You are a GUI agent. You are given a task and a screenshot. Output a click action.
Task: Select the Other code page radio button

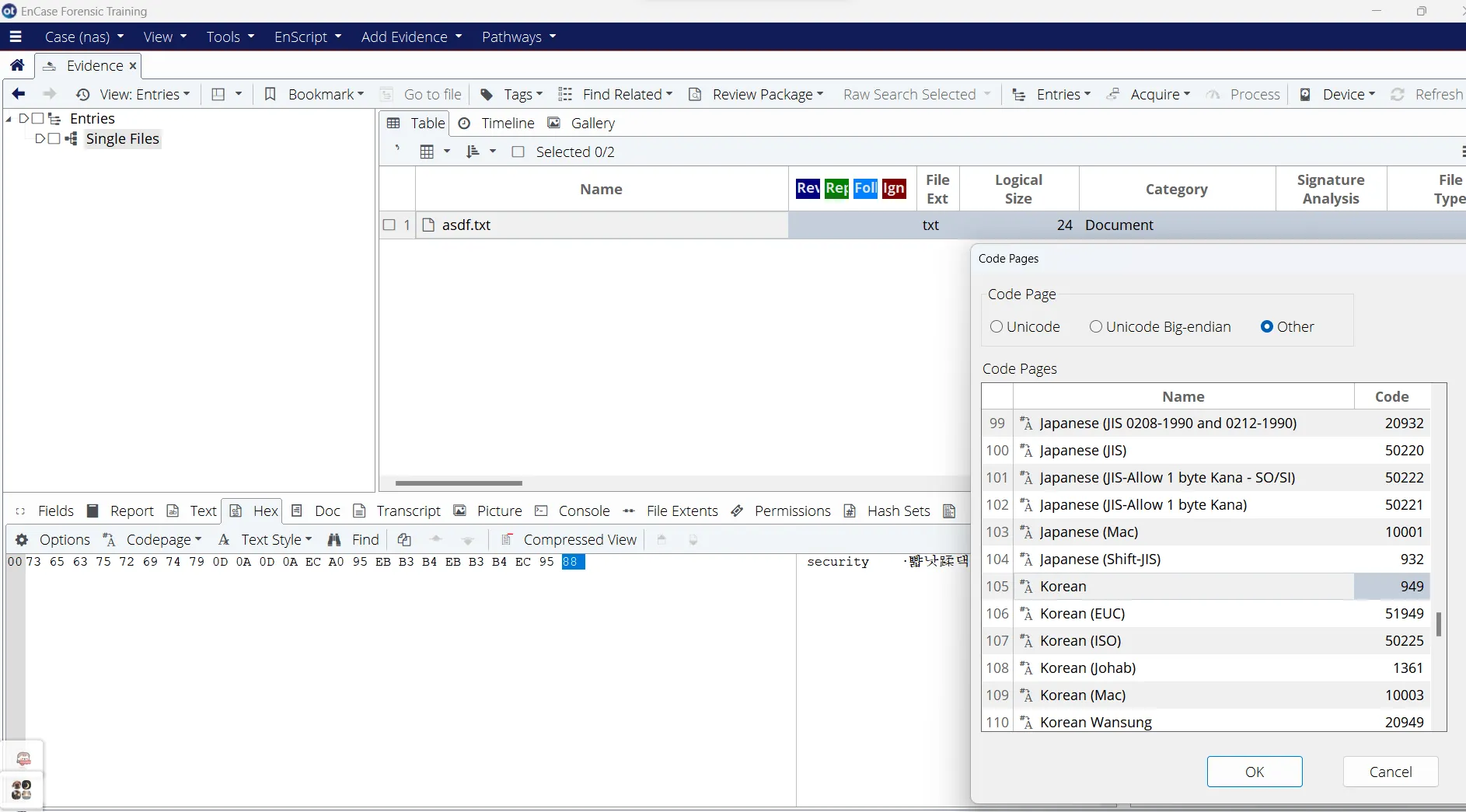point(1267,326)
